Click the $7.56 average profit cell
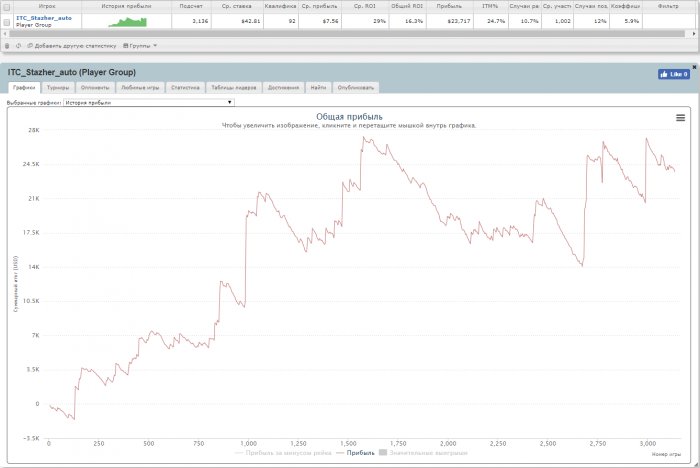This screenshot has height=468, width=700. tap(320, 21)
